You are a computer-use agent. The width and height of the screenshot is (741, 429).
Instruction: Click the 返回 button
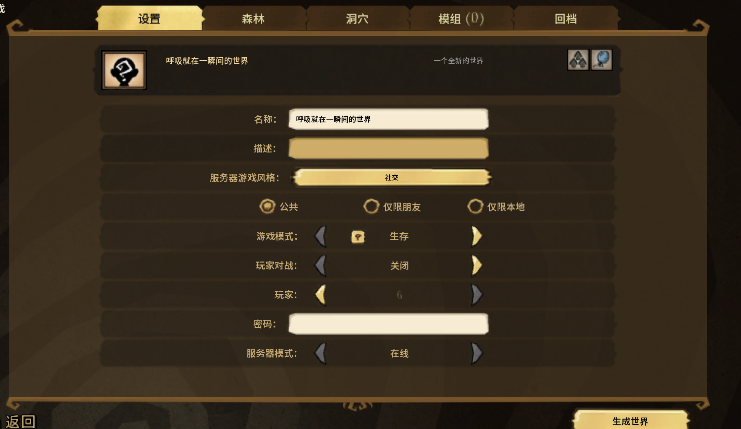point(20,421)
